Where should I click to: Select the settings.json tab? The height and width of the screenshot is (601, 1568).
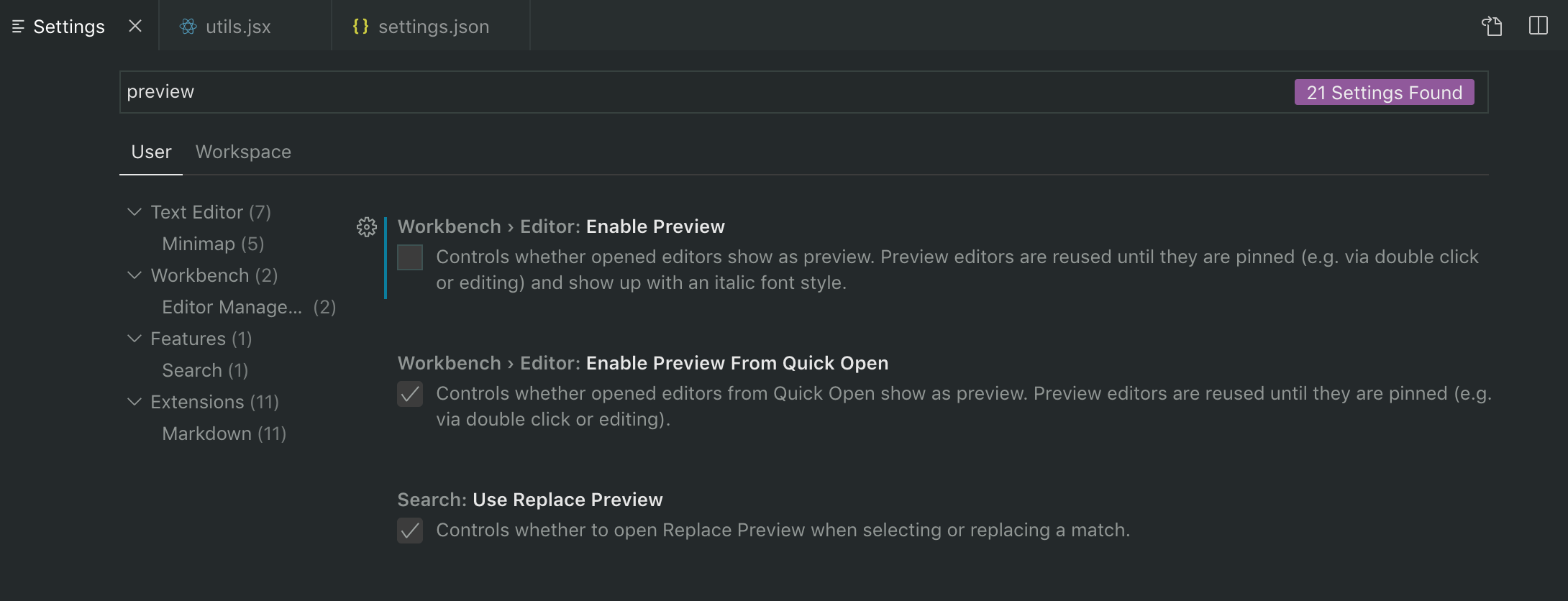click(x=433, y=26)
